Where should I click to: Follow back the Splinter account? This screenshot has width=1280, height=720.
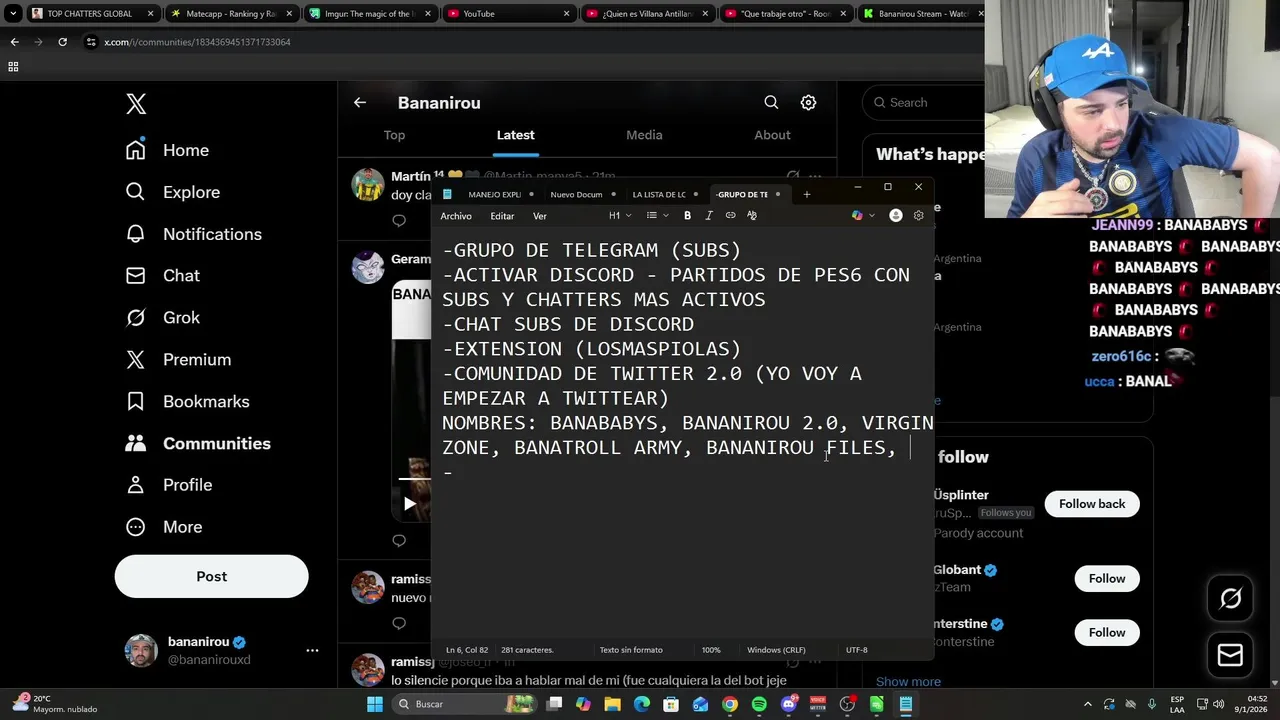point(1092,504)
